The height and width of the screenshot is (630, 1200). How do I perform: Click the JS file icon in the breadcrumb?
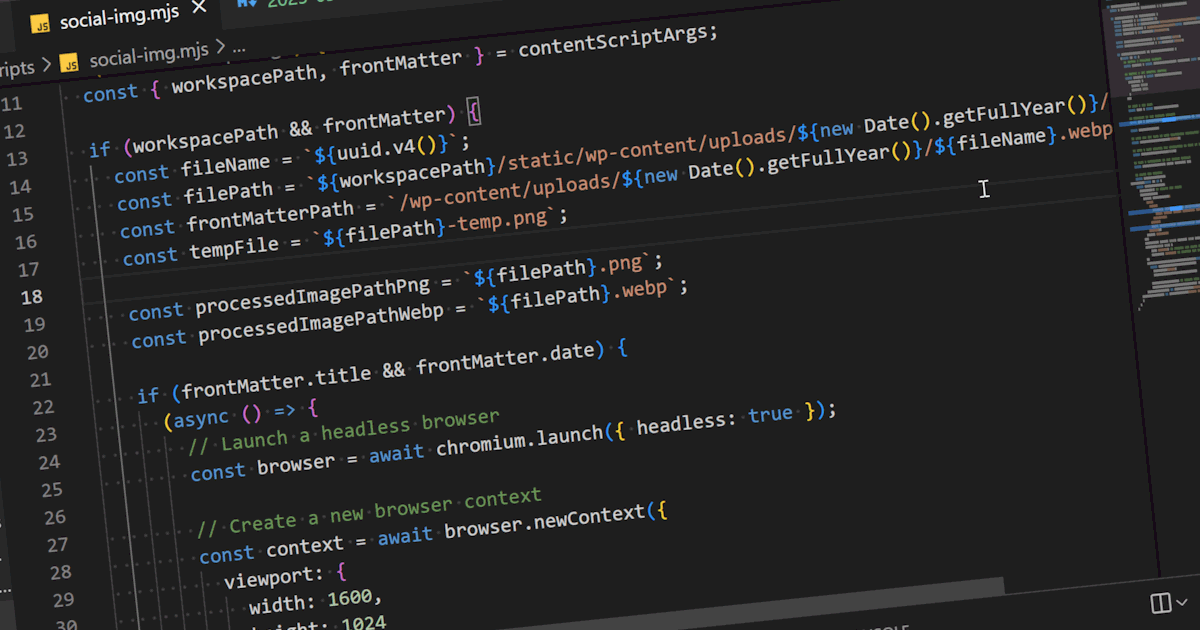pos(69,63)
